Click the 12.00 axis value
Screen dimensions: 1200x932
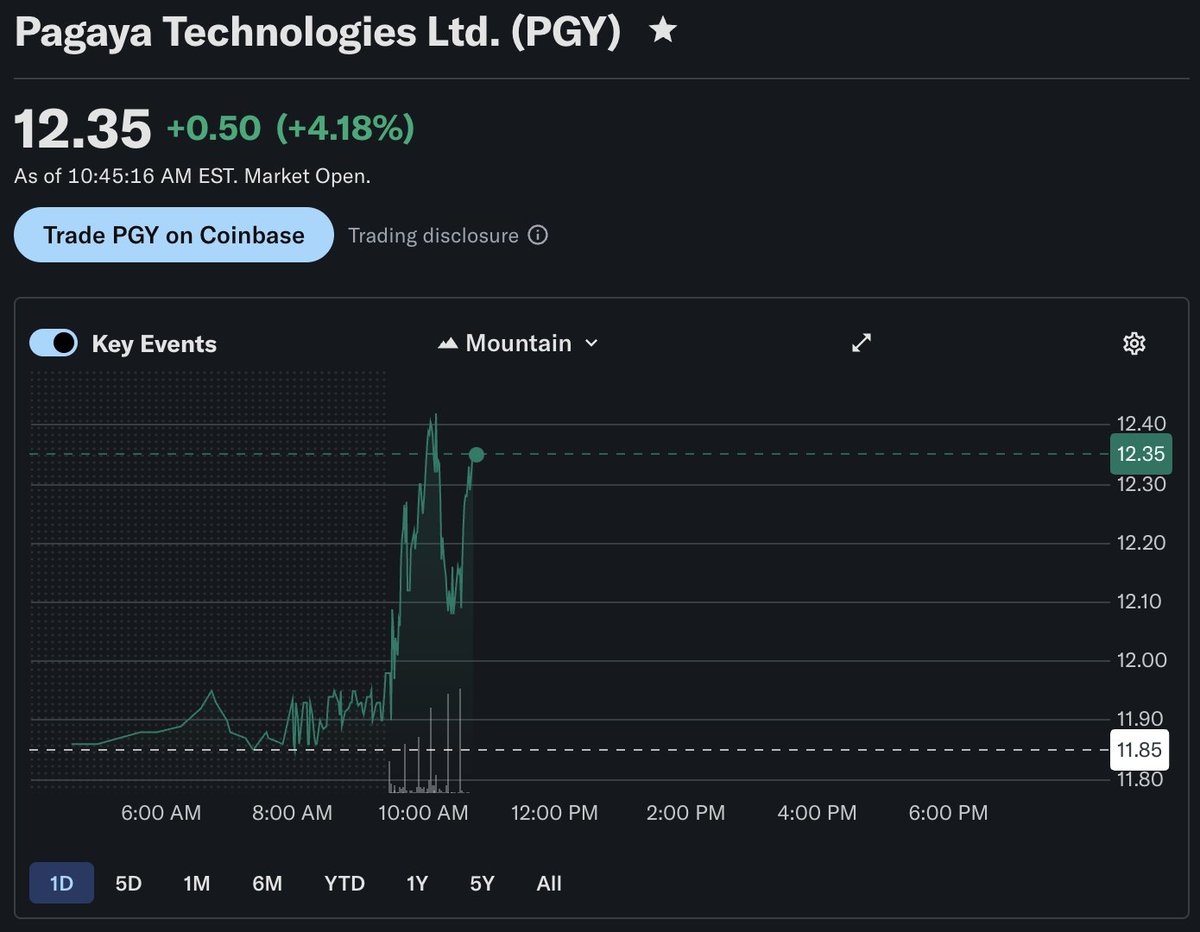click(1141, 660)
